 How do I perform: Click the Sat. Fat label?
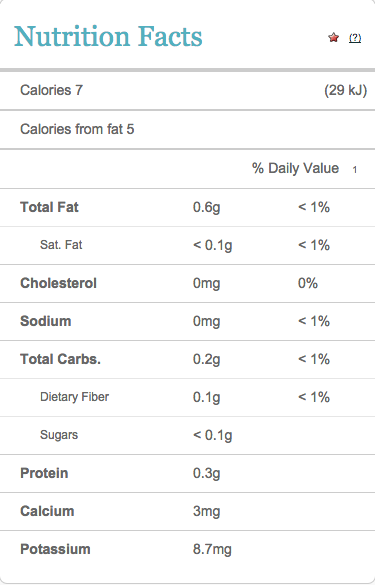[x=61, y=245]
